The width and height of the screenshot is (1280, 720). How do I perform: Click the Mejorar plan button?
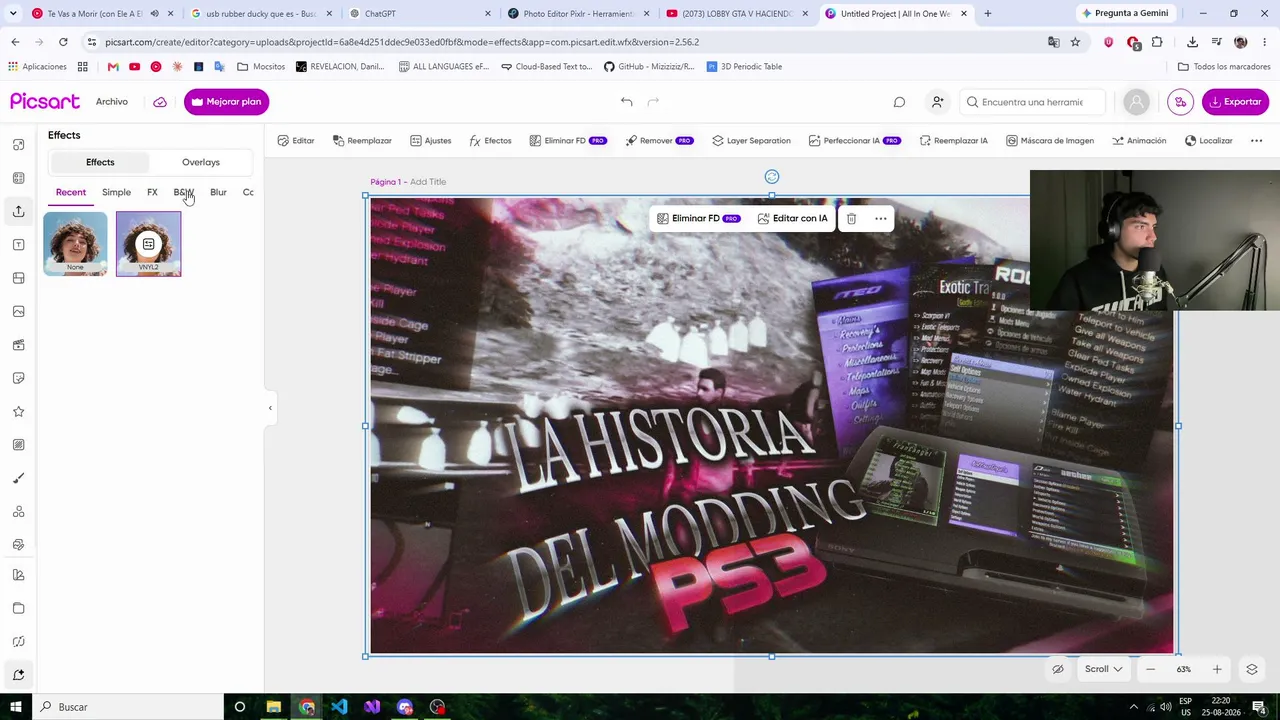click(226, 102)
